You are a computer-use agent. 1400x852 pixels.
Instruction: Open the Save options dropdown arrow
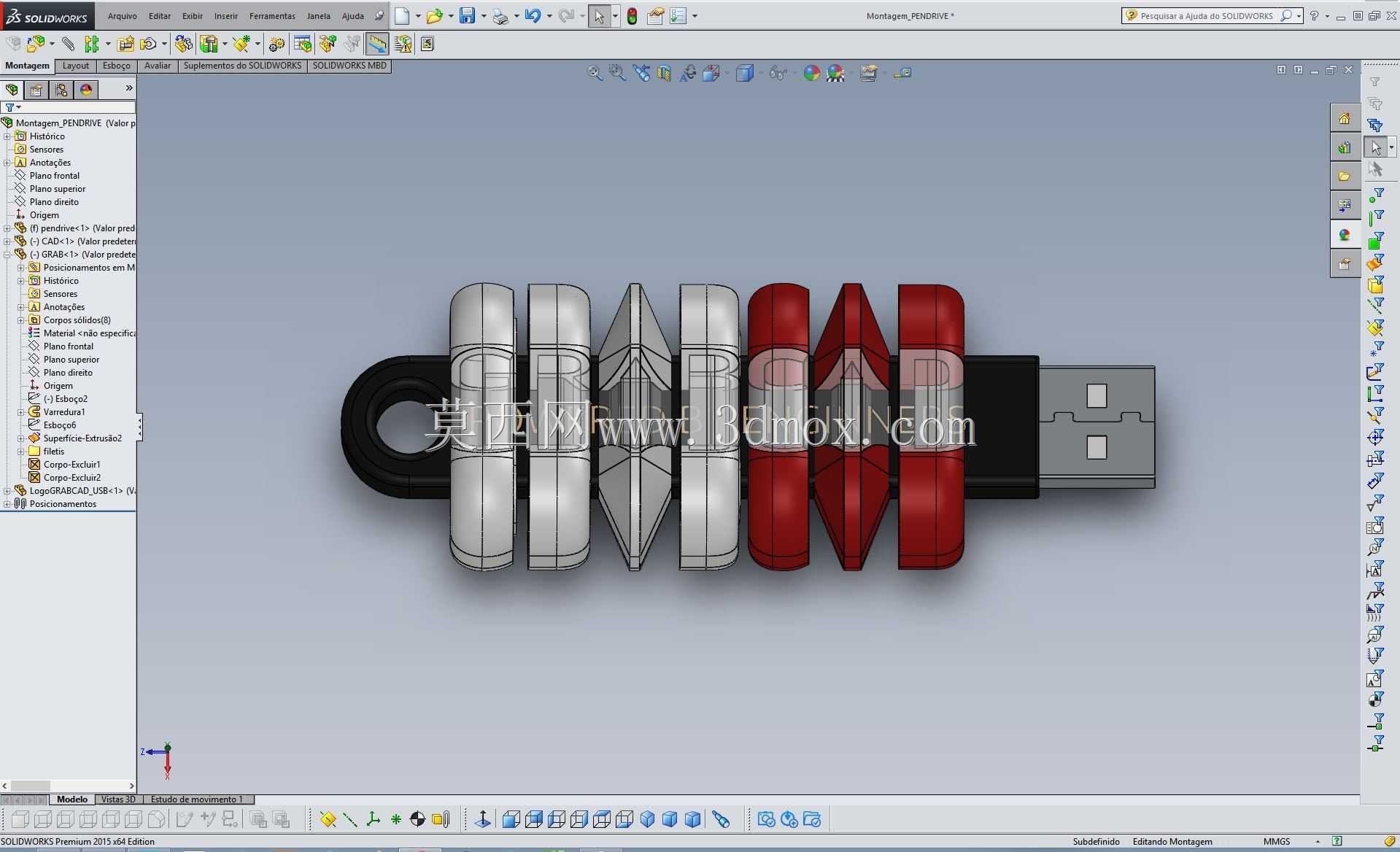tap(484, 16)
